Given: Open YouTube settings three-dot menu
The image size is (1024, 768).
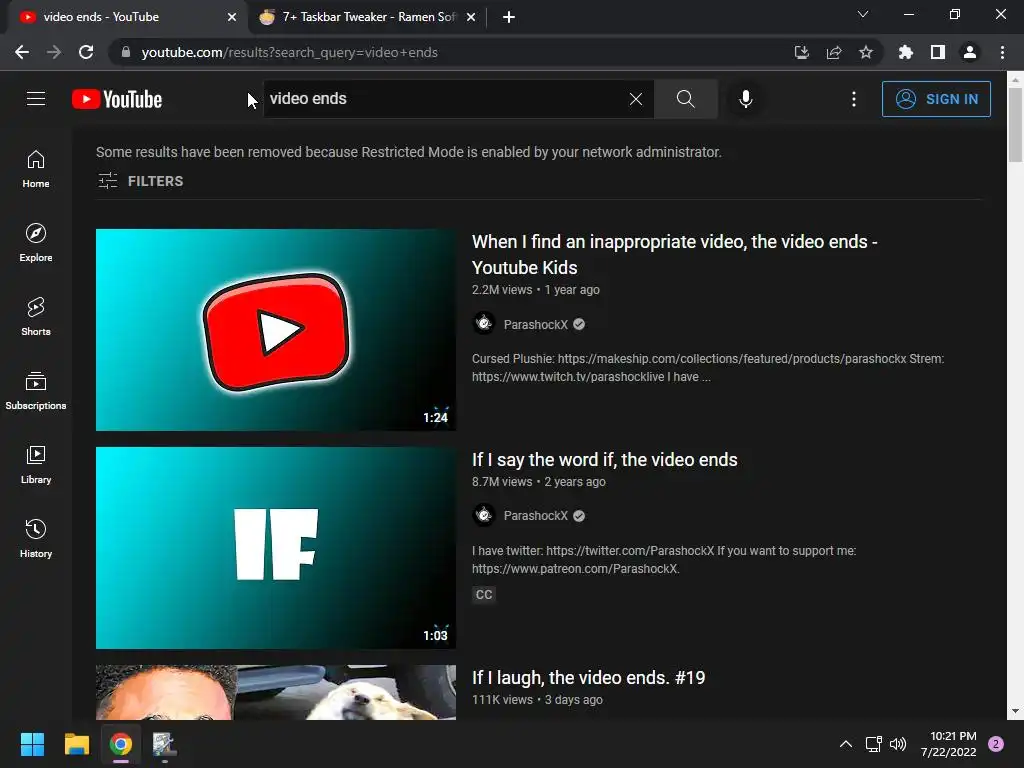Looking at the screenshot, I should [x=854, y=99].
